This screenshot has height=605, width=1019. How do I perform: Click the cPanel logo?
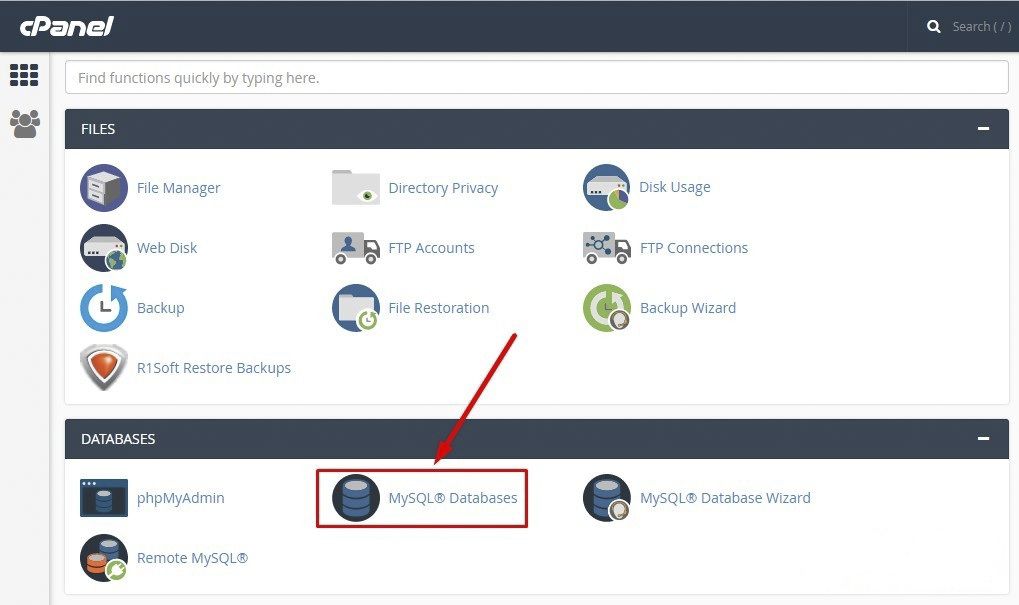pos(66,26)
